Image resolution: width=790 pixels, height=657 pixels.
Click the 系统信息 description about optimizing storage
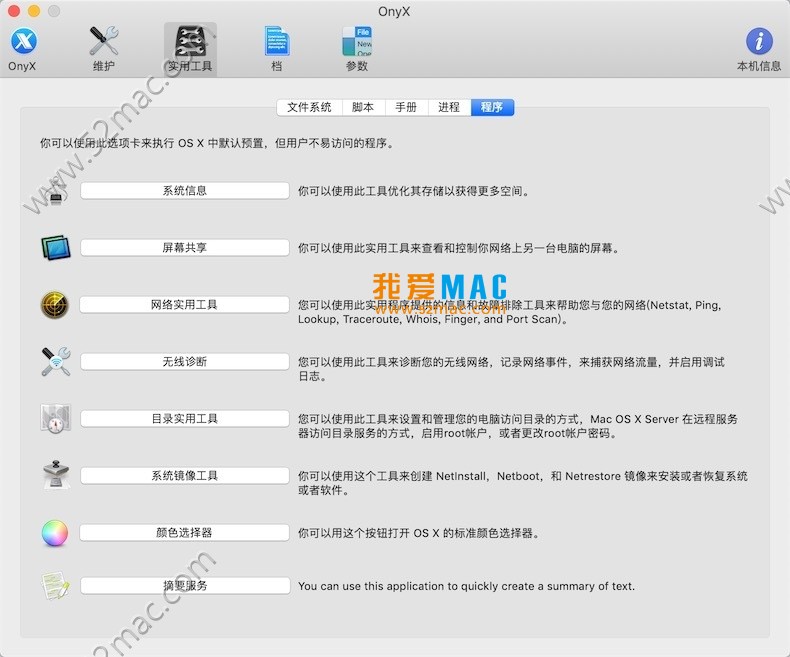pyautogui.click(x=414, y=191)
